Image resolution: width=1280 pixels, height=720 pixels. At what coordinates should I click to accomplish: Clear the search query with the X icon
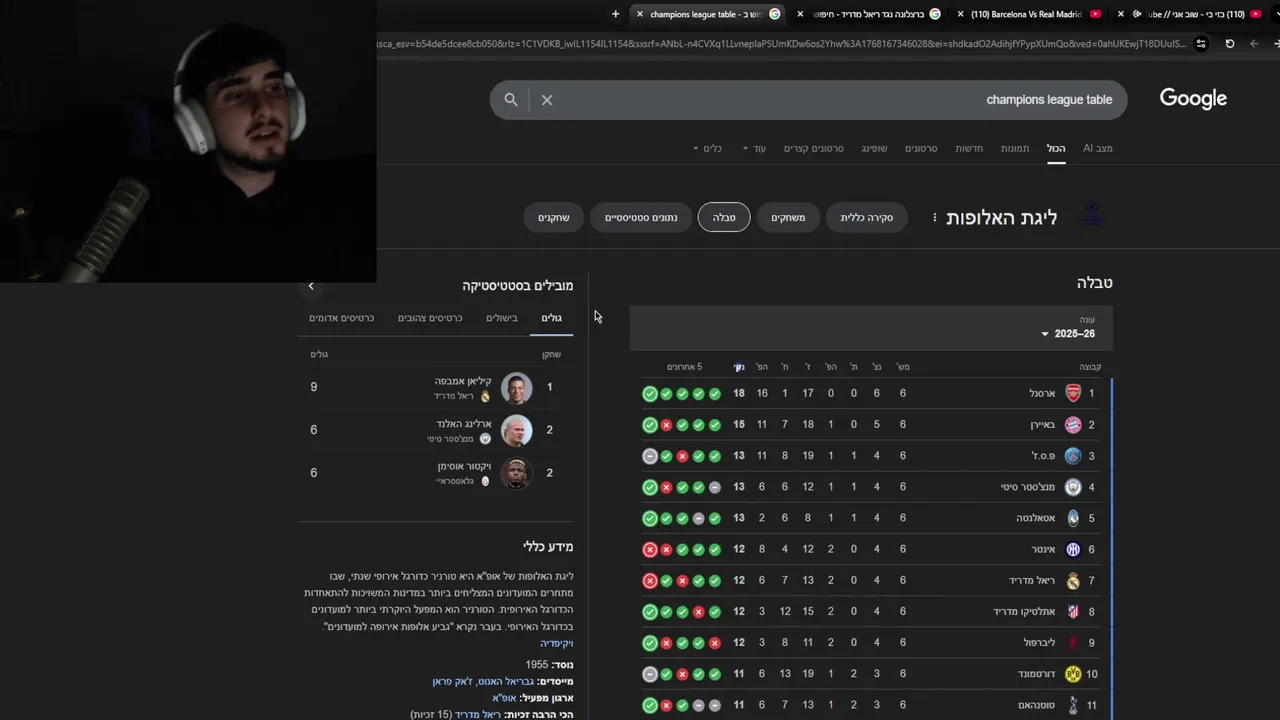tap(547, 100)
